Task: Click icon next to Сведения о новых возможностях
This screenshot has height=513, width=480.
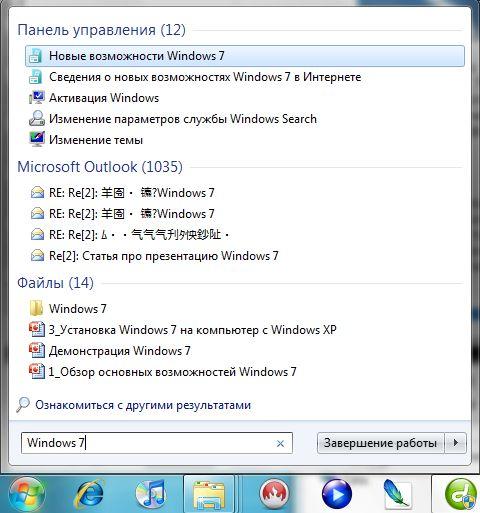Action: 35,77
